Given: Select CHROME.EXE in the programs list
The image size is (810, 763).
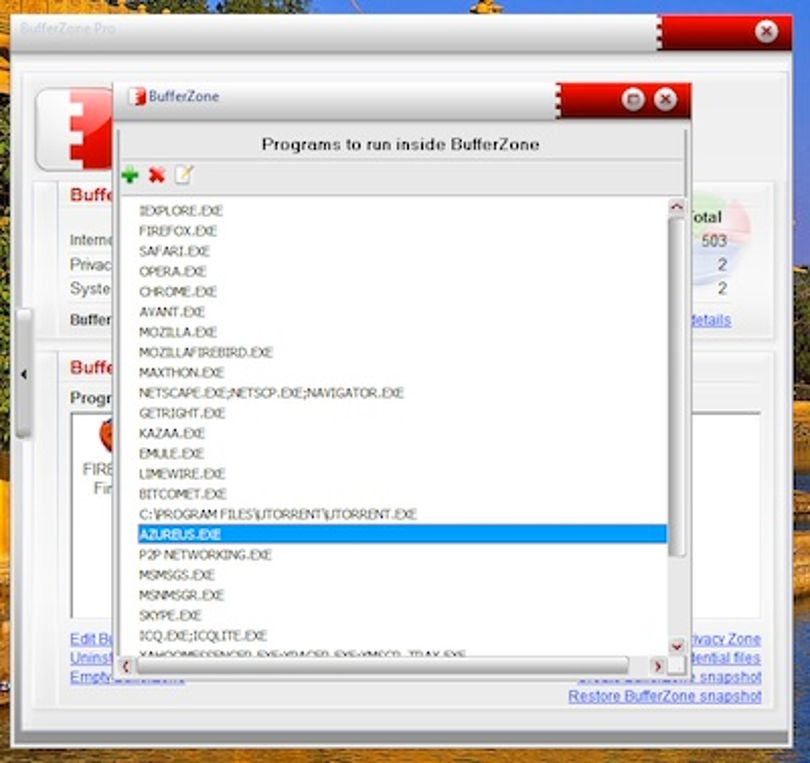Looking at the screenshot, I should coord(178,292).
